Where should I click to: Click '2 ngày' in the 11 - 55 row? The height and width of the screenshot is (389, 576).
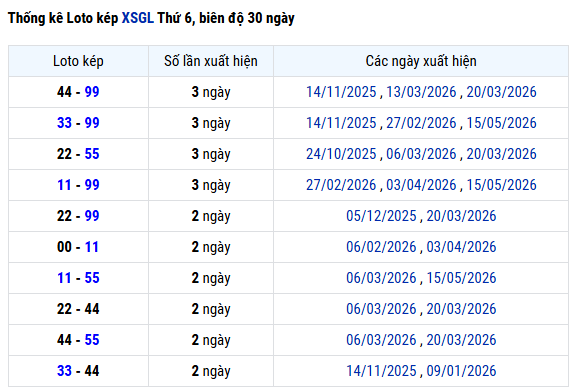point(211,278)
